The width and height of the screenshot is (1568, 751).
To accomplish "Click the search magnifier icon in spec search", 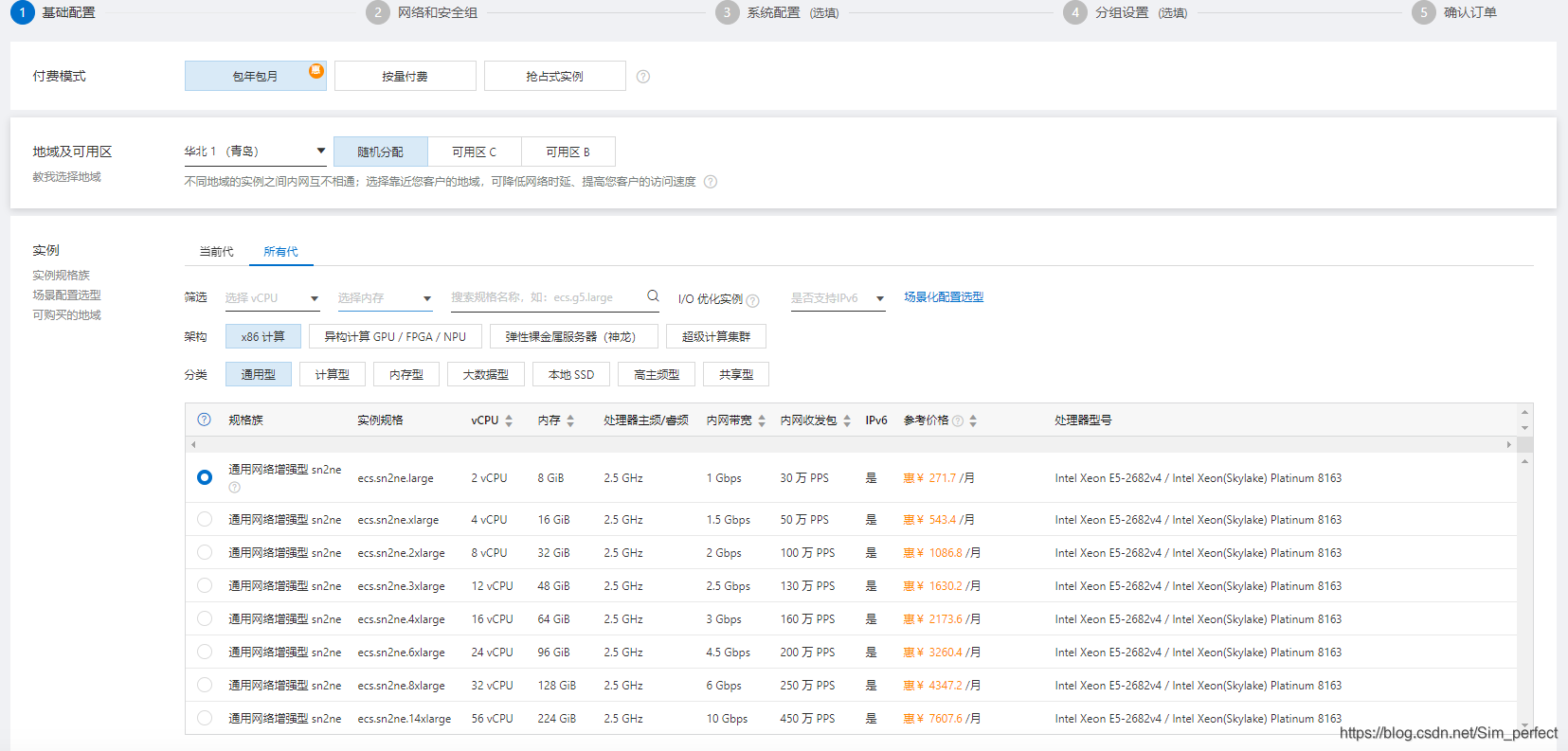I will (x=653, y=296).
